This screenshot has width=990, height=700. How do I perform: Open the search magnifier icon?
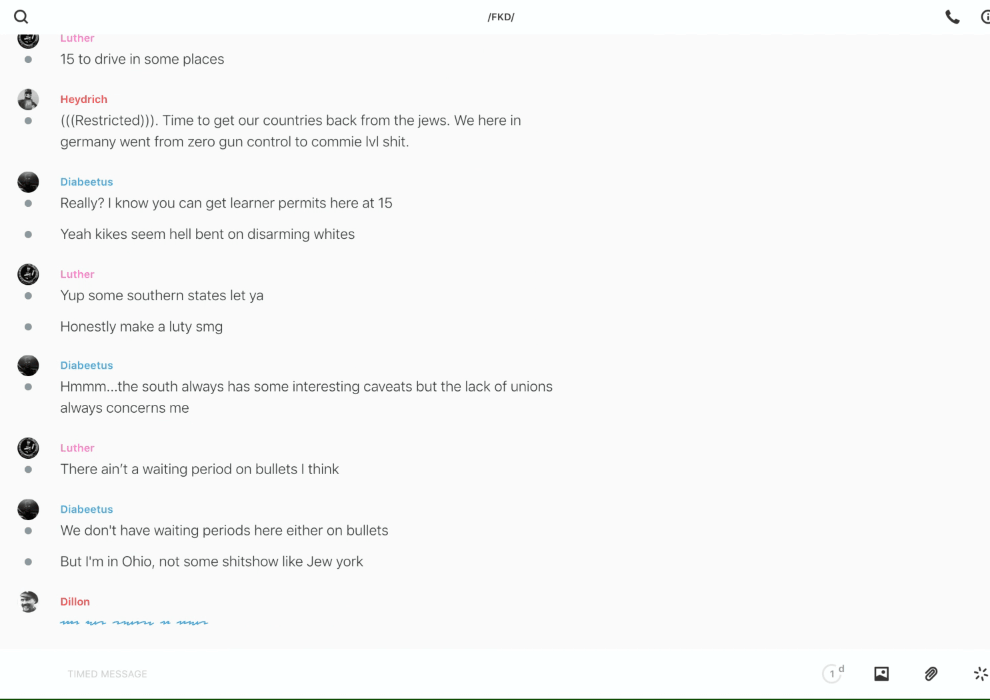click(x=21, y=17)
